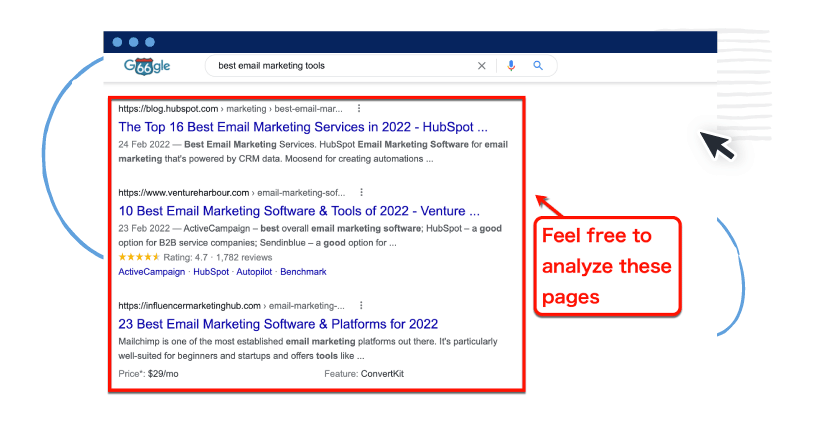Click the magnifying glass search icon
820x429 pixels.
pyautogui.click(x=538, y=66)
